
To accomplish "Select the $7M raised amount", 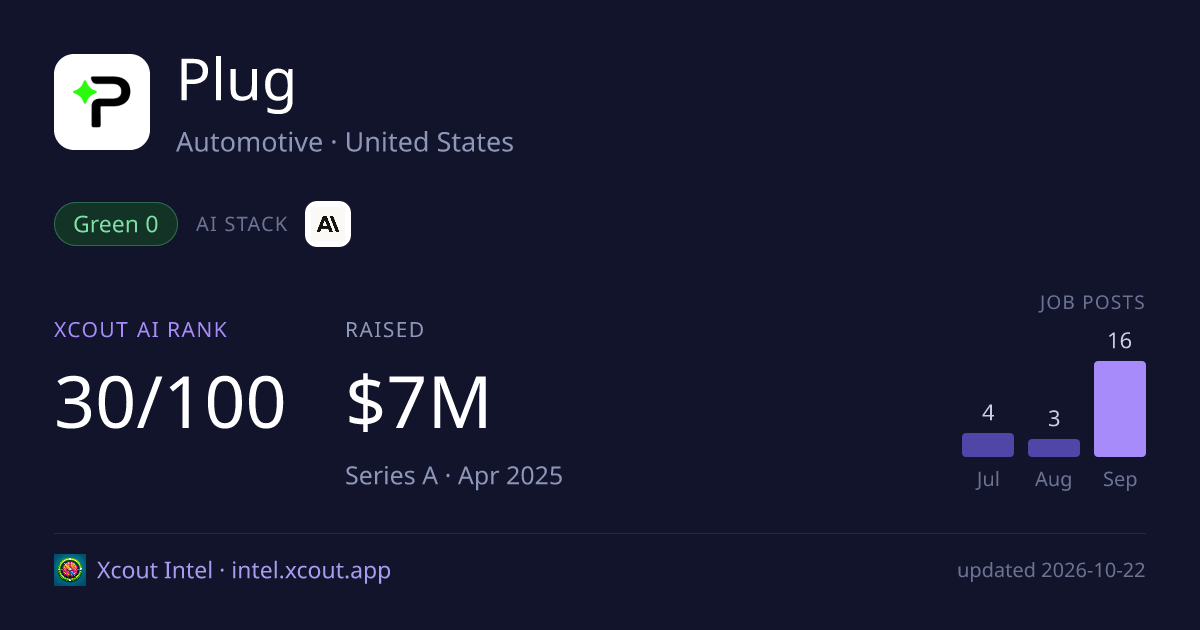I will click(x=418, y=402).
